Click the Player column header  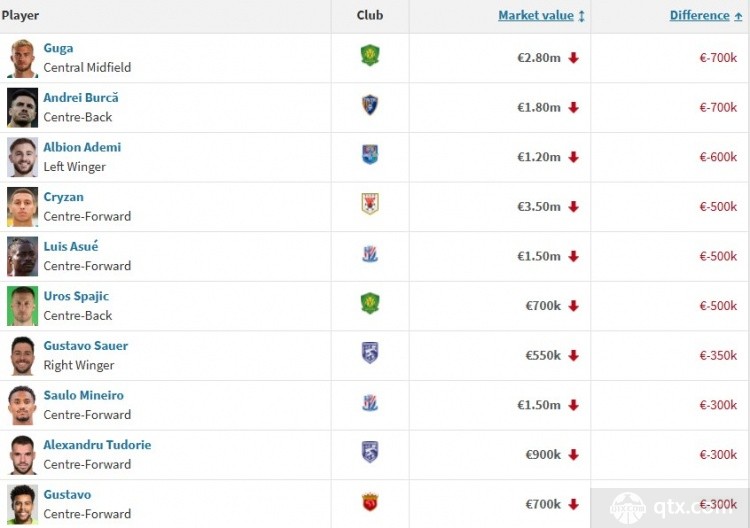click(21, 15)
